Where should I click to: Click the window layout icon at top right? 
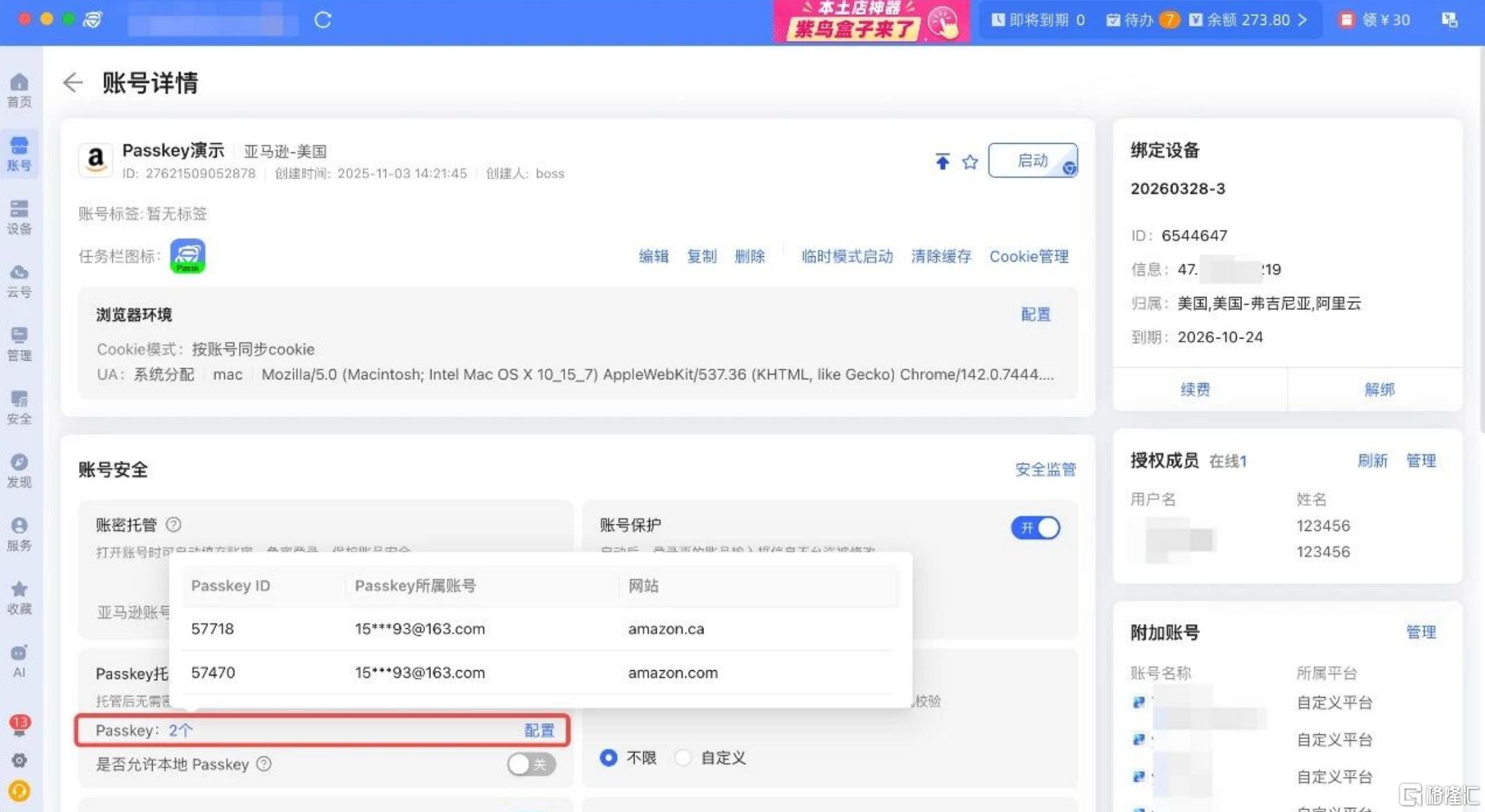tap(1450, 20)
